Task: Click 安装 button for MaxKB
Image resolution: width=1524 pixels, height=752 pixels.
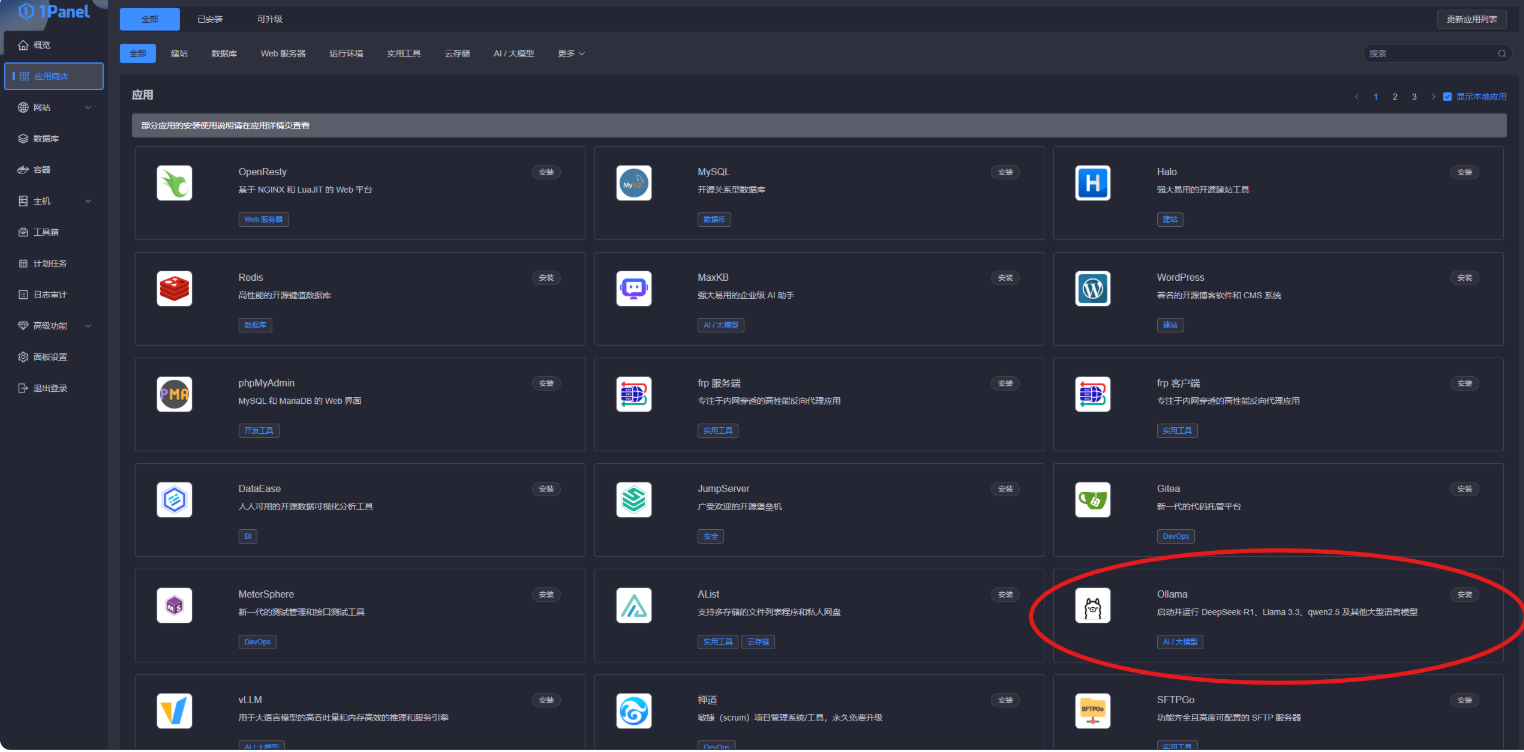Action: click(x=1005, y=278)
